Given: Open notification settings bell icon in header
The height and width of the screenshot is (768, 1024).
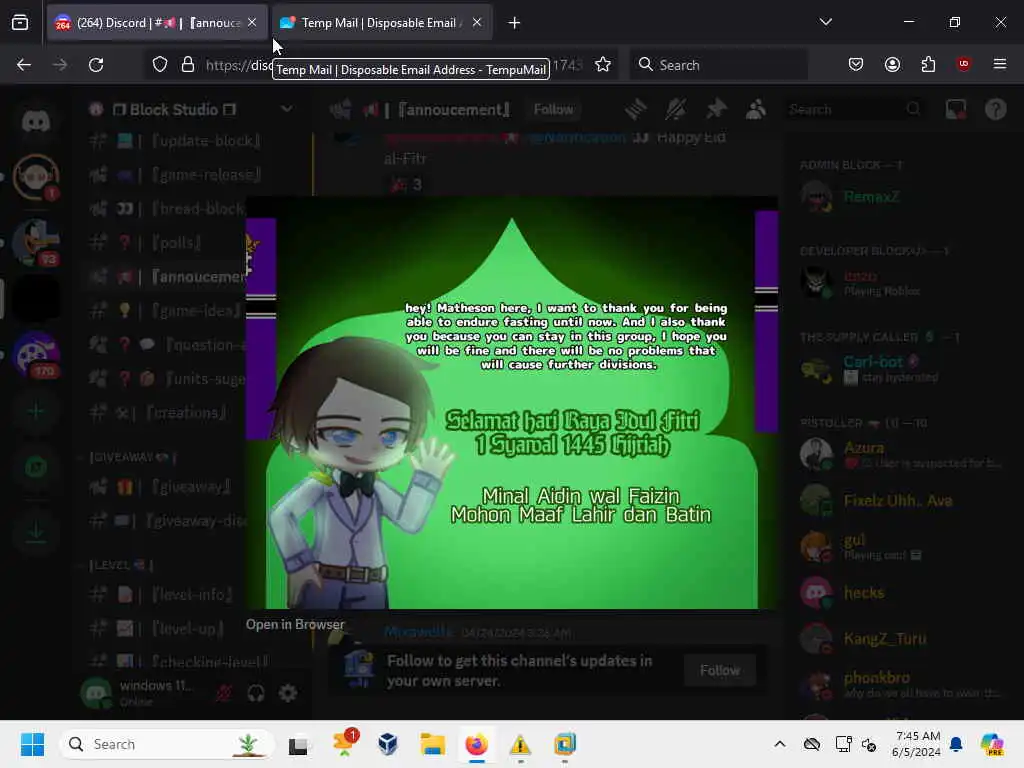Looking at the screenshot, I should [676, 109].
